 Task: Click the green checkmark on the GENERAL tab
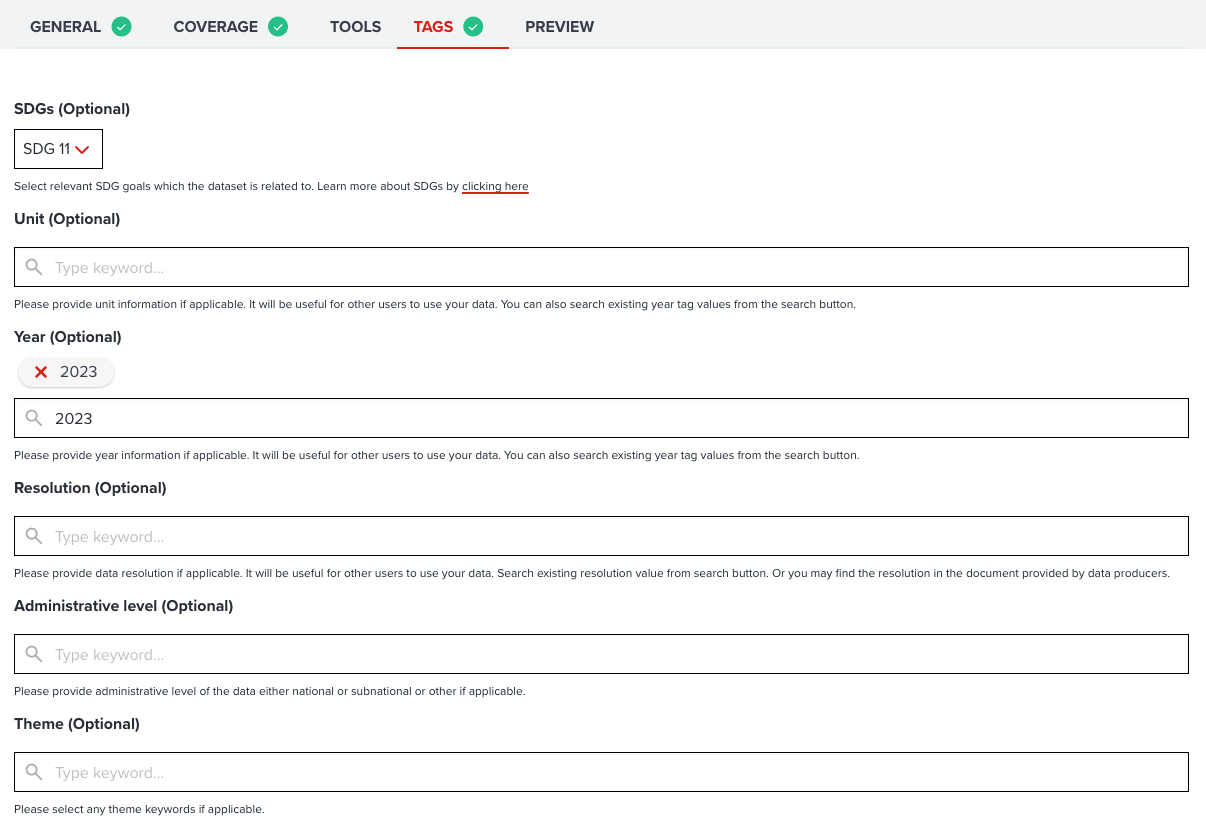point(120,26)
